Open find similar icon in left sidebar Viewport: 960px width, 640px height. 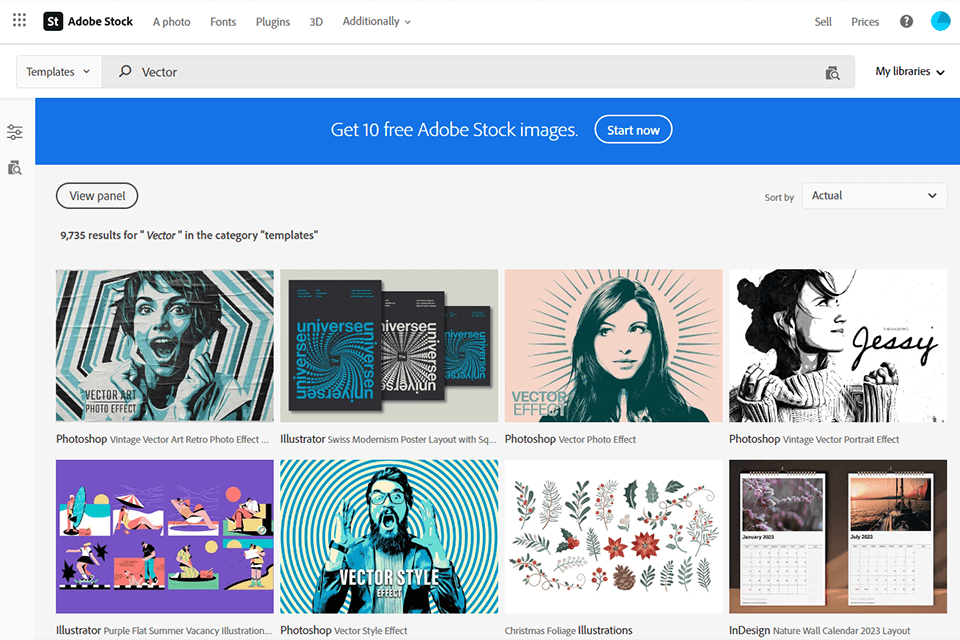(x=15, y=168)
